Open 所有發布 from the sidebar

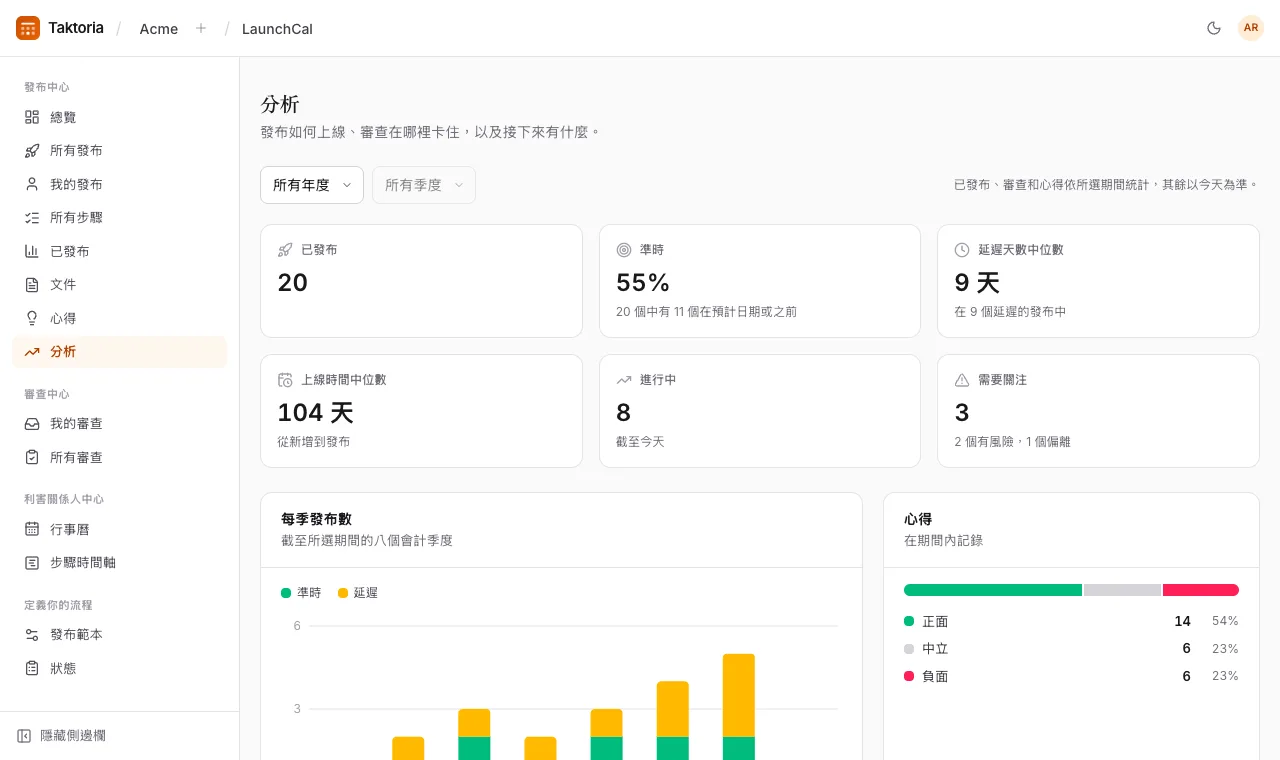coord(120,151)
